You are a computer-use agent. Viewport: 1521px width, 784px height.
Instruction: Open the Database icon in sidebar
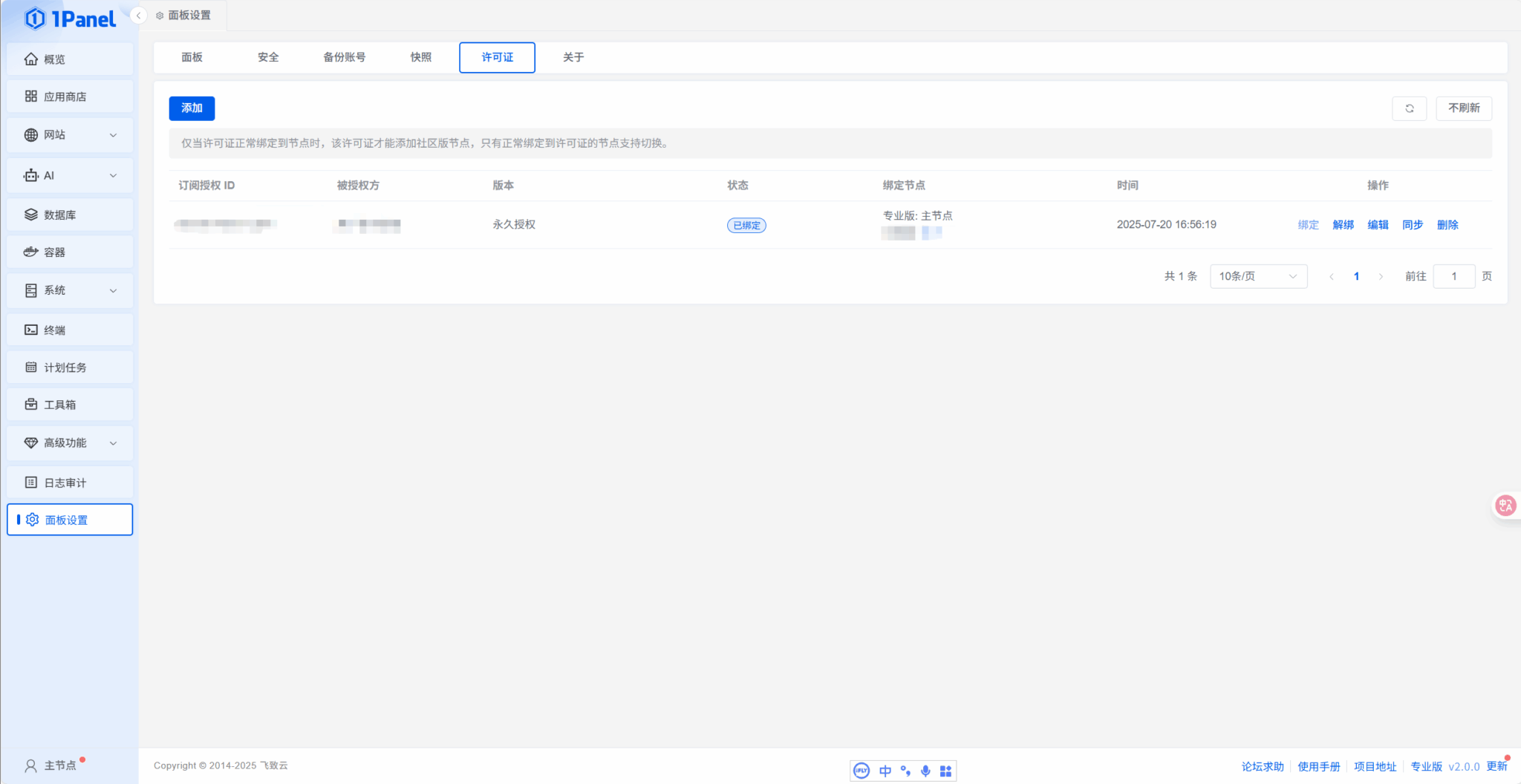31,215
